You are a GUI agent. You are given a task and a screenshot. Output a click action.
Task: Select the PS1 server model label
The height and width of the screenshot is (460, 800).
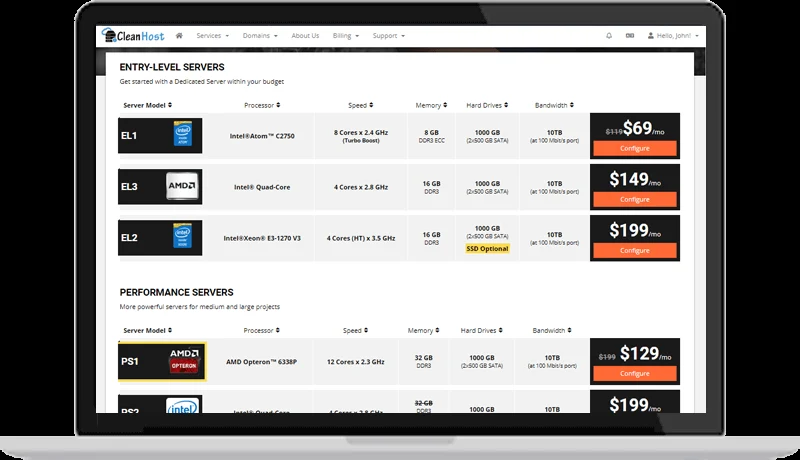130,362
